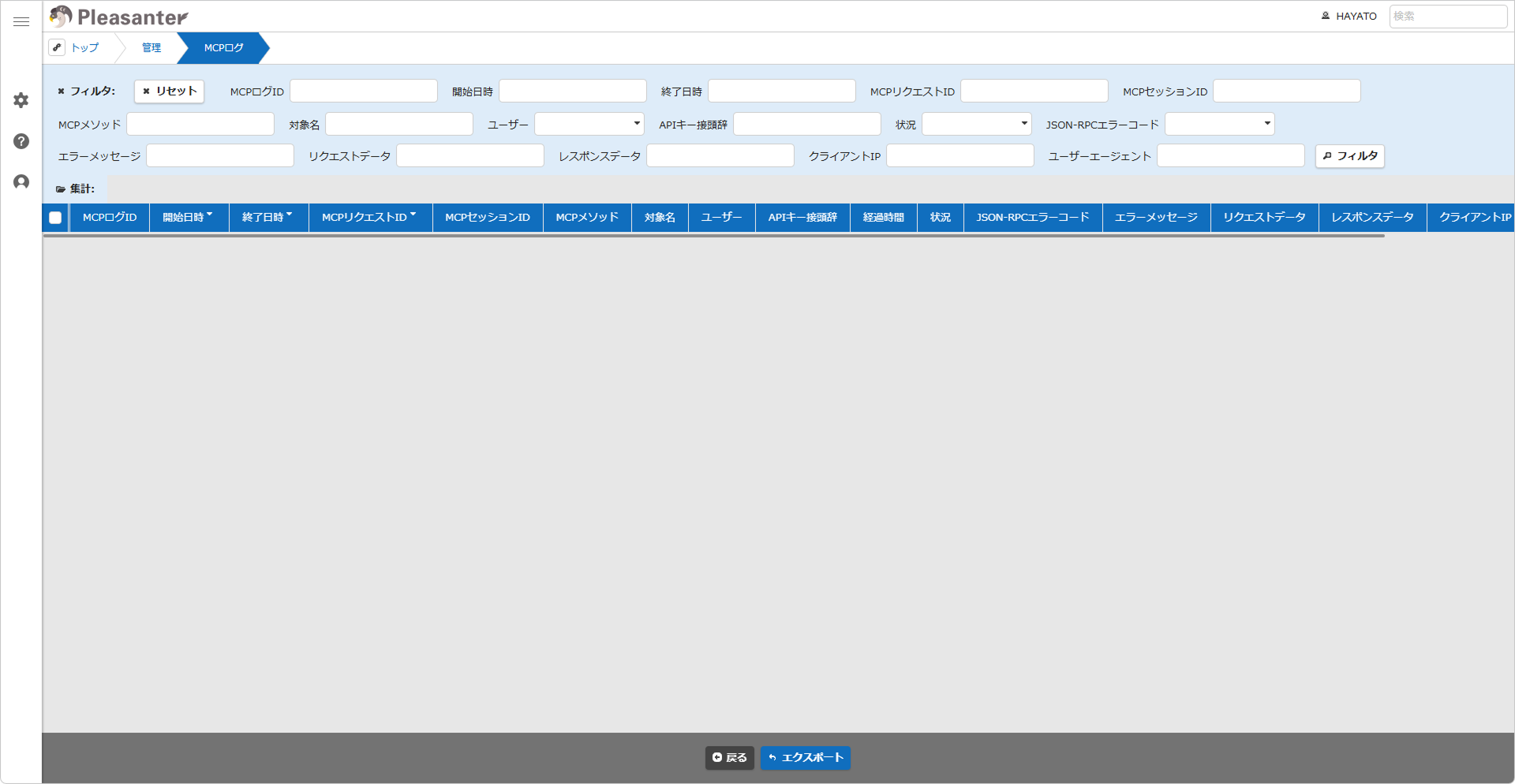The width and height of the screenshot is (1515, 784).
Task: Select the MCPログ breadcrumb tab
Action: point(223,48)
